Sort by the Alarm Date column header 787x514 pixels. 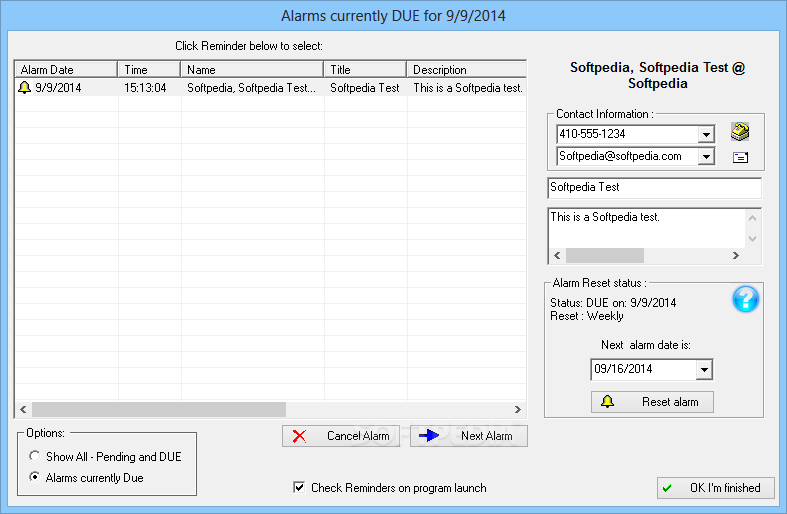pyautogui.click(x=66, y=69)
